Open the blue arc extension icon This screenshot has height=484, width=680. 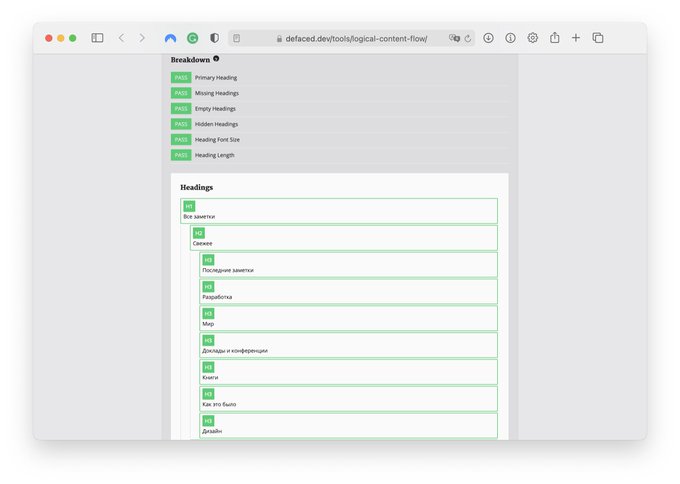coord(170,39)
